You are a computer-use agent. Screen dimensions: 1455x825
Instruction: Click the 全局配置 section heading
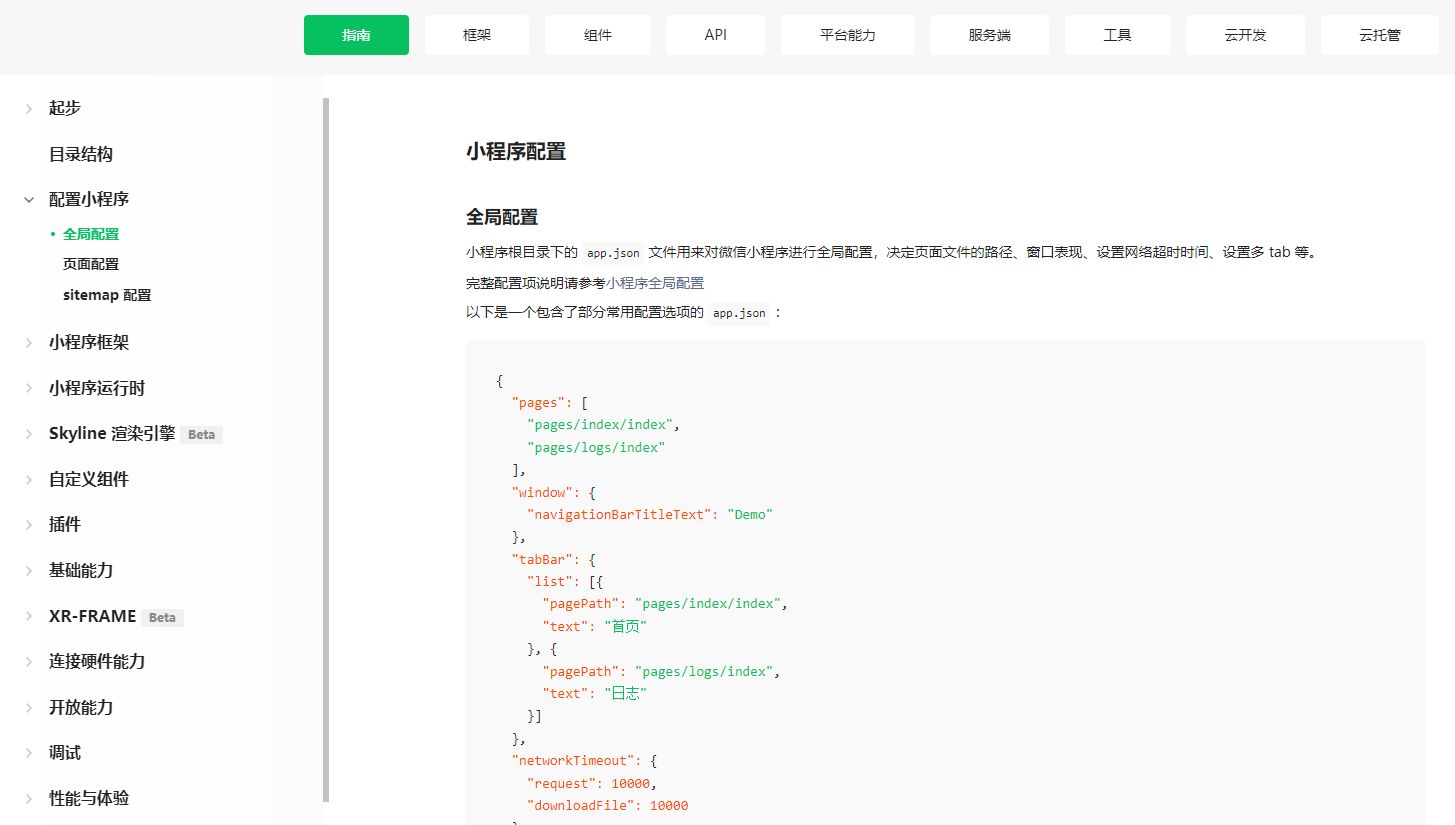pyautogui.click(x=502, y=217)
